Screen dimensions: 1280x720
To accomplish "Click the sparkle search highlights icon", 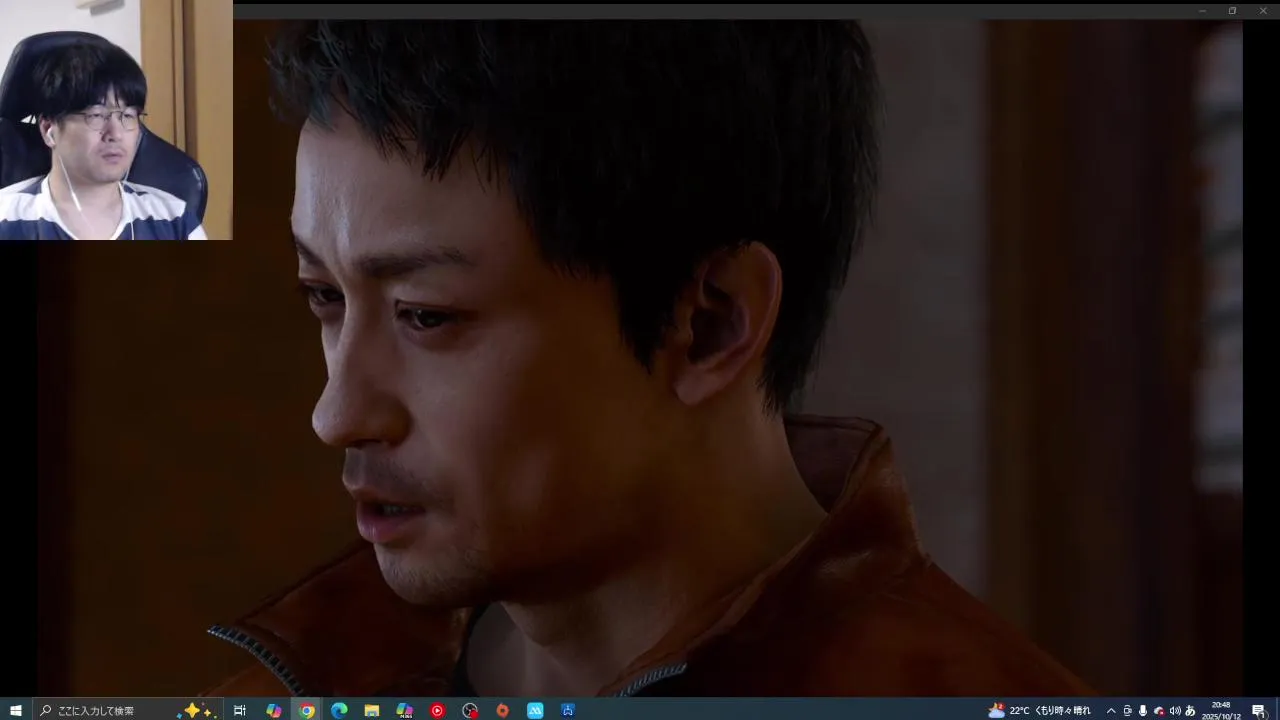I will tap(197, 710).
